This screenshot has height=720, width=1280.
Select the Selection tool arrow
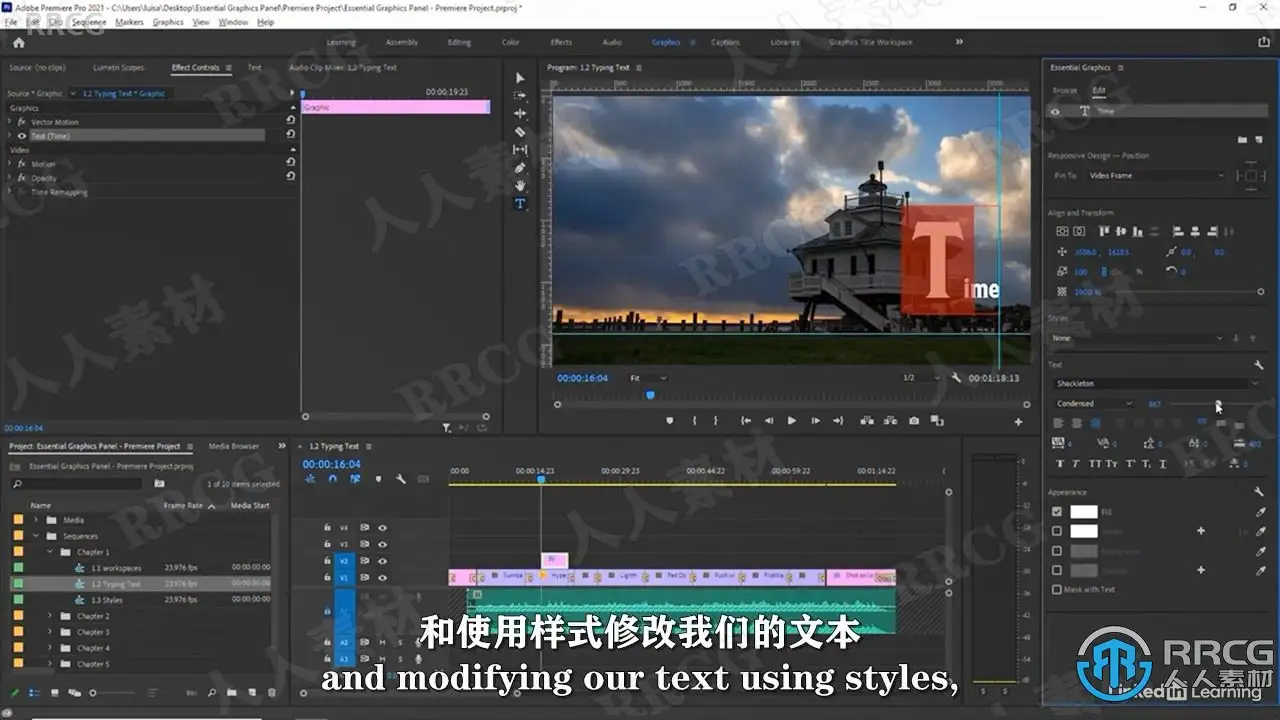pyautogui.click(x=519, y=78)
